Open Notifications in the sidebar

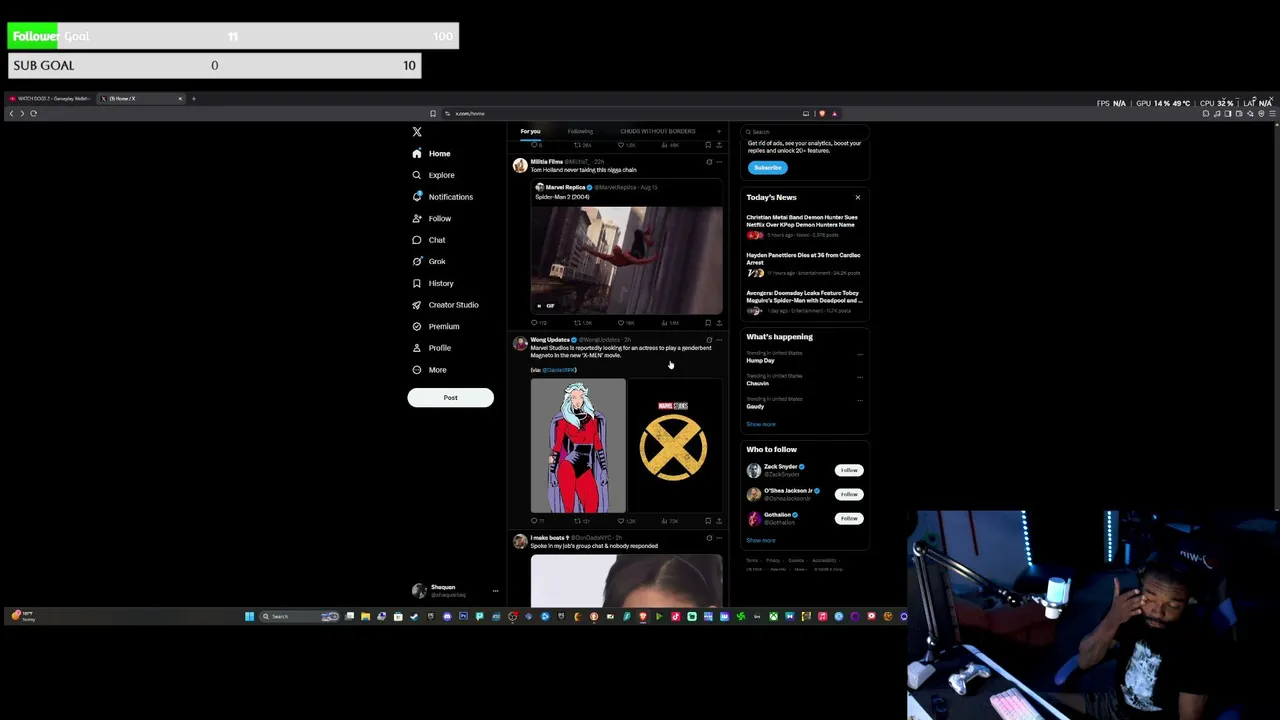tap(442, 197)
